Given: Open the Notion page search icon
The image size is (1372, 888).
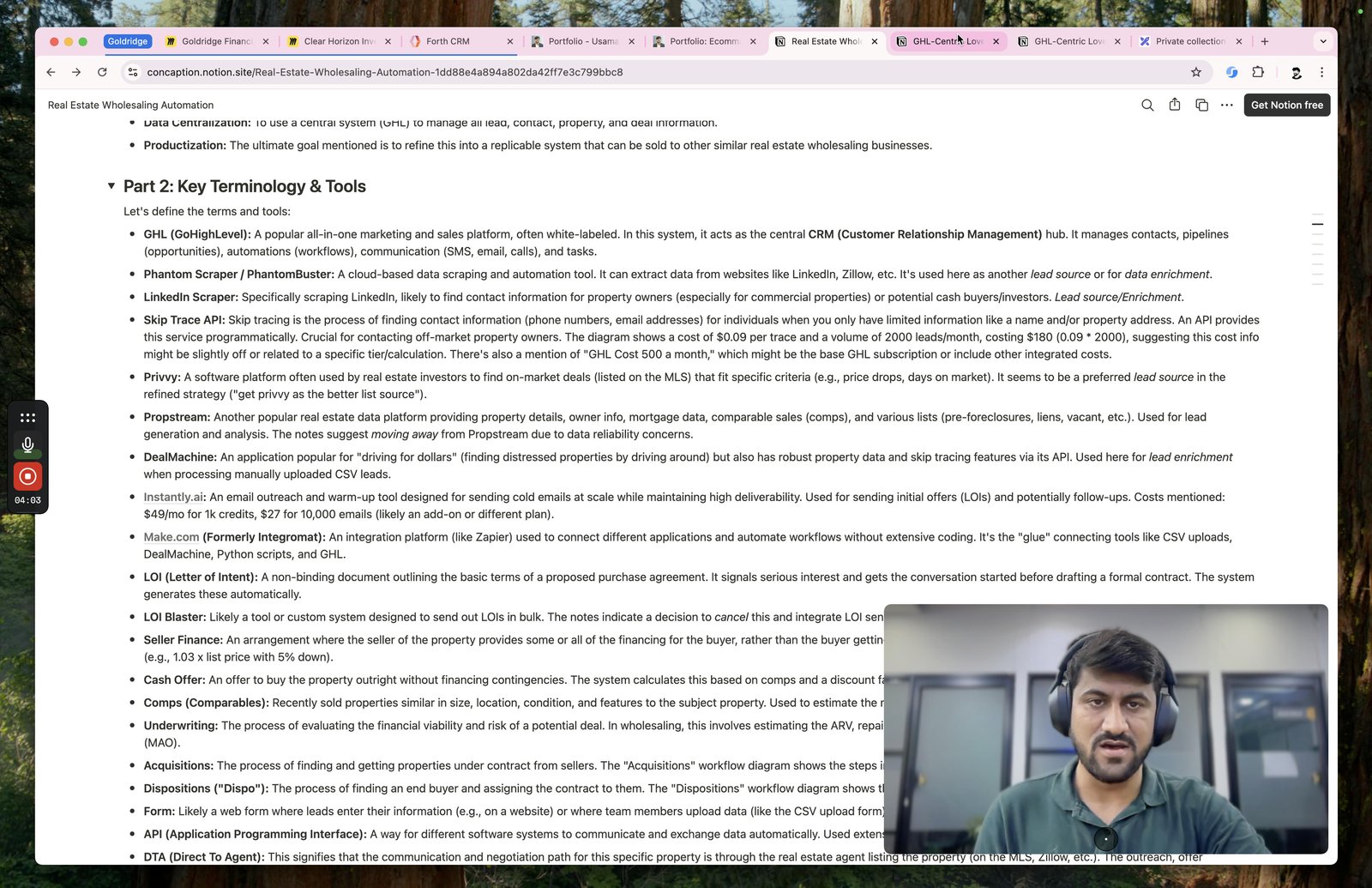Looking at the screenshot, I should (1147, 105).
